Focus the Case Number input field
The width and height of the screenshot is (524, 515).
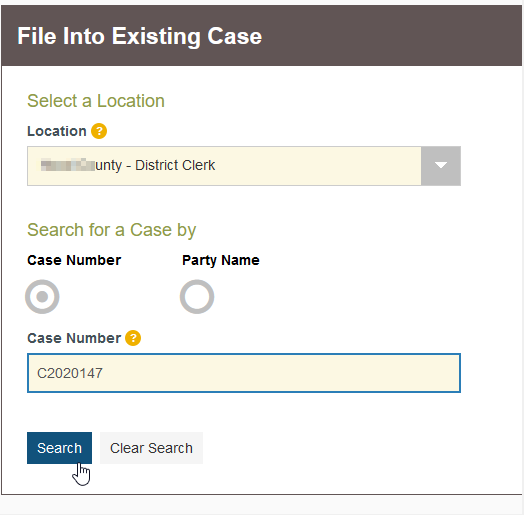point(244,373)
